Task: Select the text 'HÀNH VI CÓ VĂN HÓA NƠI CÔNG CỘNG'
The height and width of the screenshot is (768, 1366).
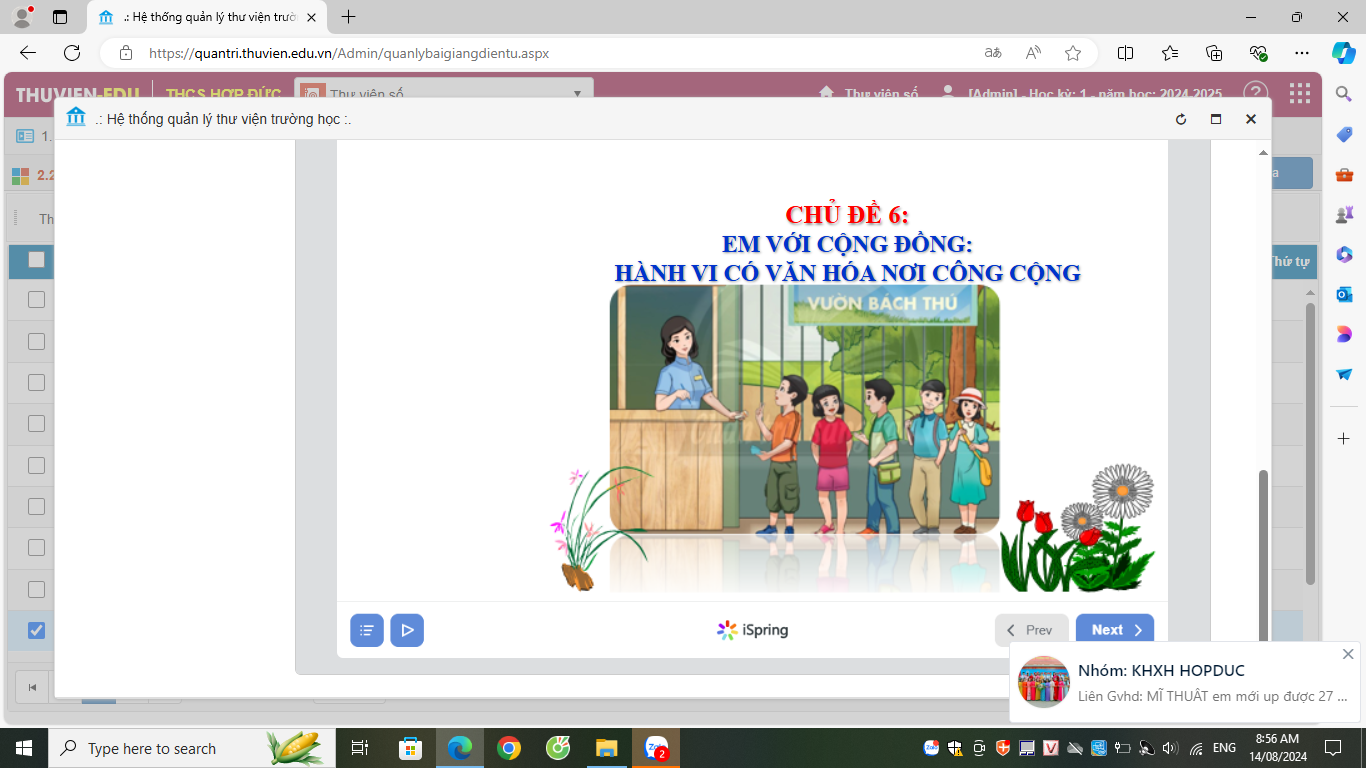Action: click(847, 272)
